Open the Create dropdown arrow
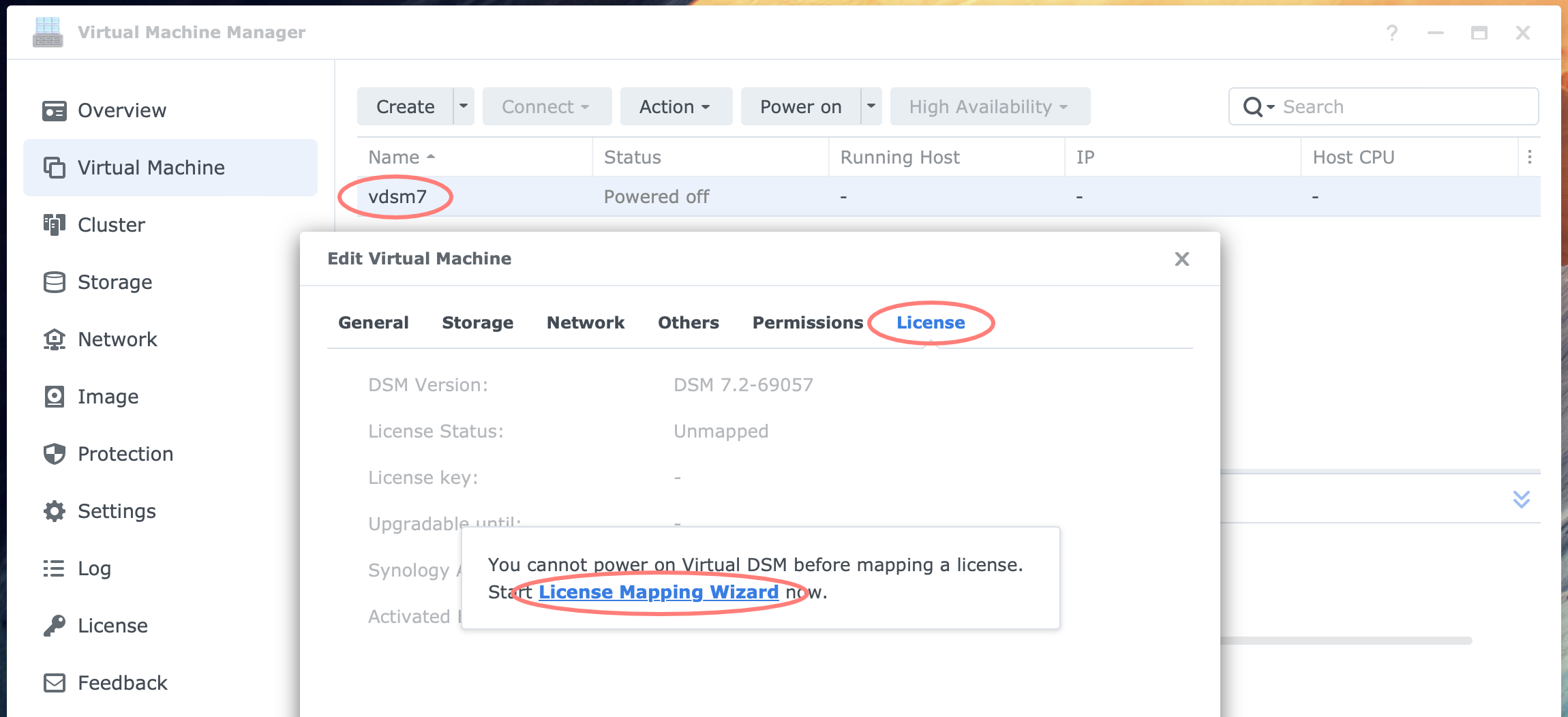The width and height of the screenshot is (1568, 717). pos(464,106)
